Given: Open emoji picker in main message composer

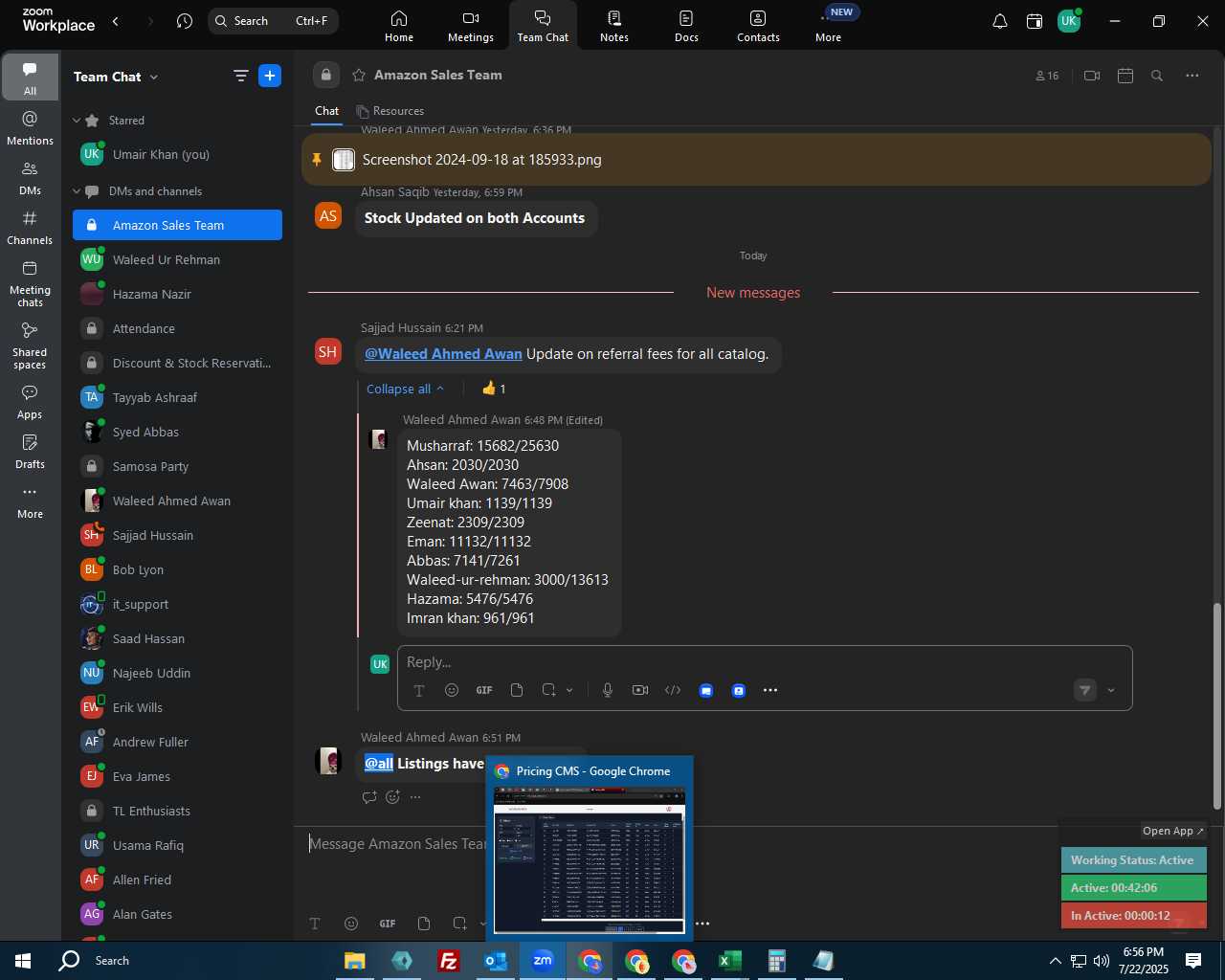Looking at the screenshot, I should 351,924.
